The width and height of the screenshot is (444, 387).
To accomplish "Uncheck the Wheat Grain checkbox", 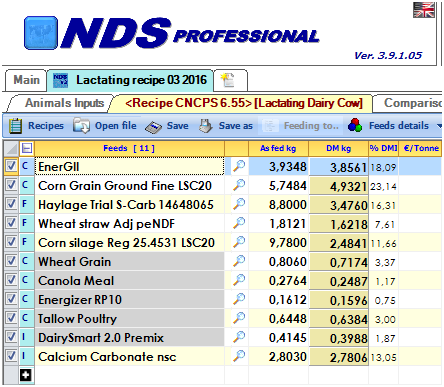I will [11, 261].
